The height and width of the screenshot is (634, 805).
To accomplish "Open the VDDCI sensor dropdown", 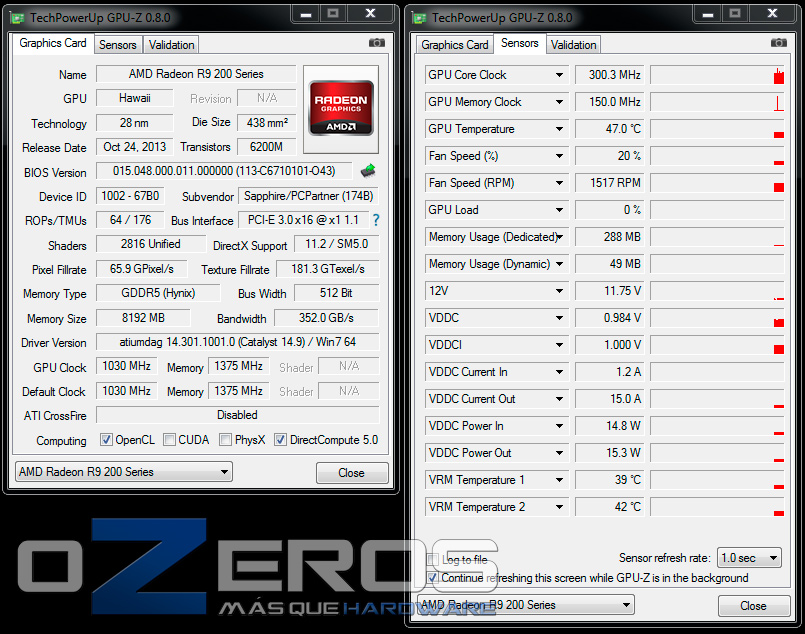I will [x=559, y=345].
